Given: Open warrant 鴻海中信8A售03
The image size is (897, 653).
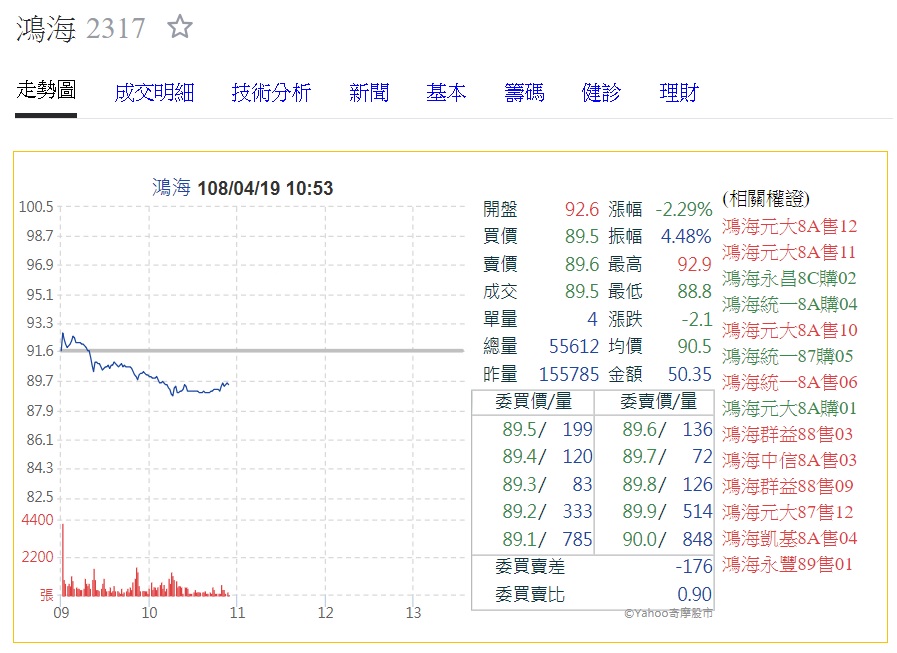Looking at the screenshot, I should 789,460.
